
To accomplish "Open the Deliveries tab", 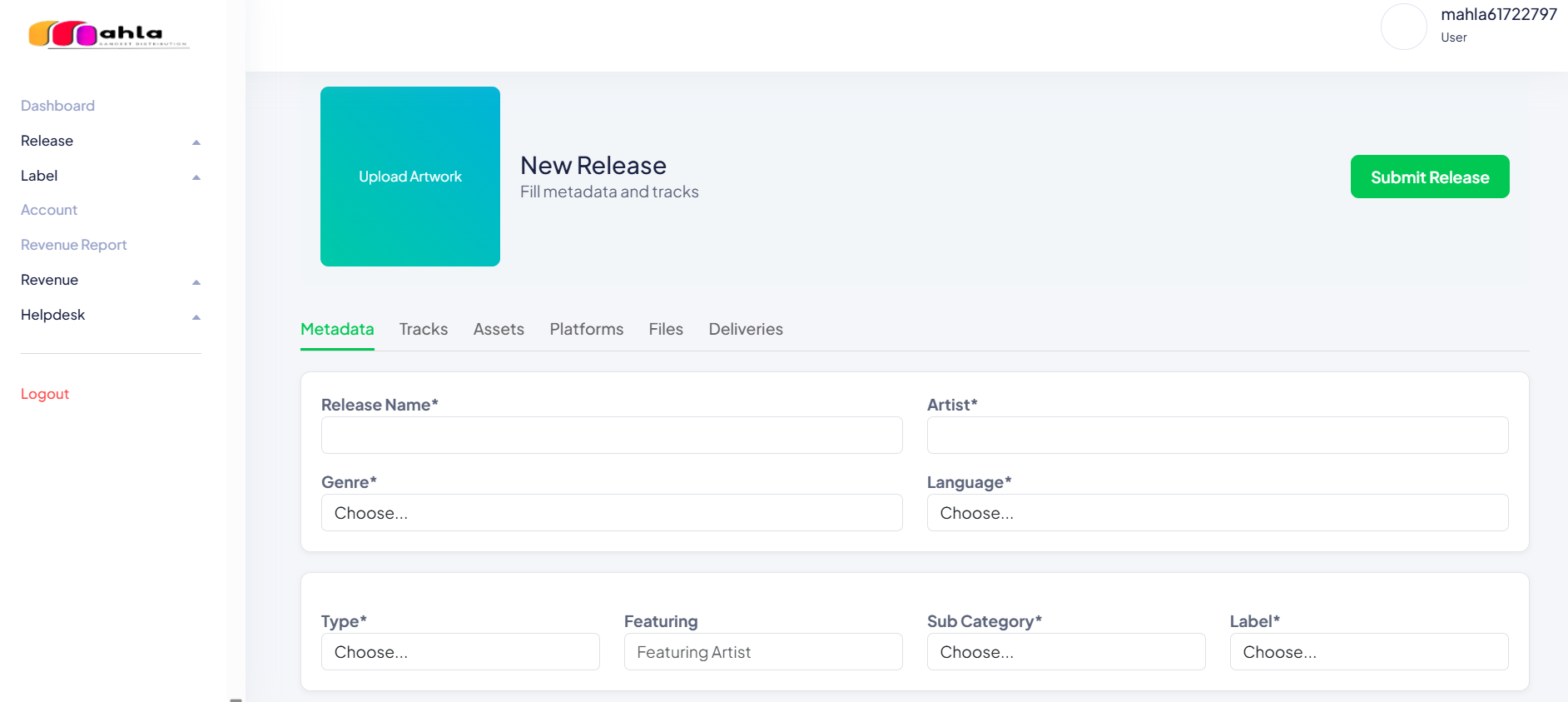I will point(745,329).
